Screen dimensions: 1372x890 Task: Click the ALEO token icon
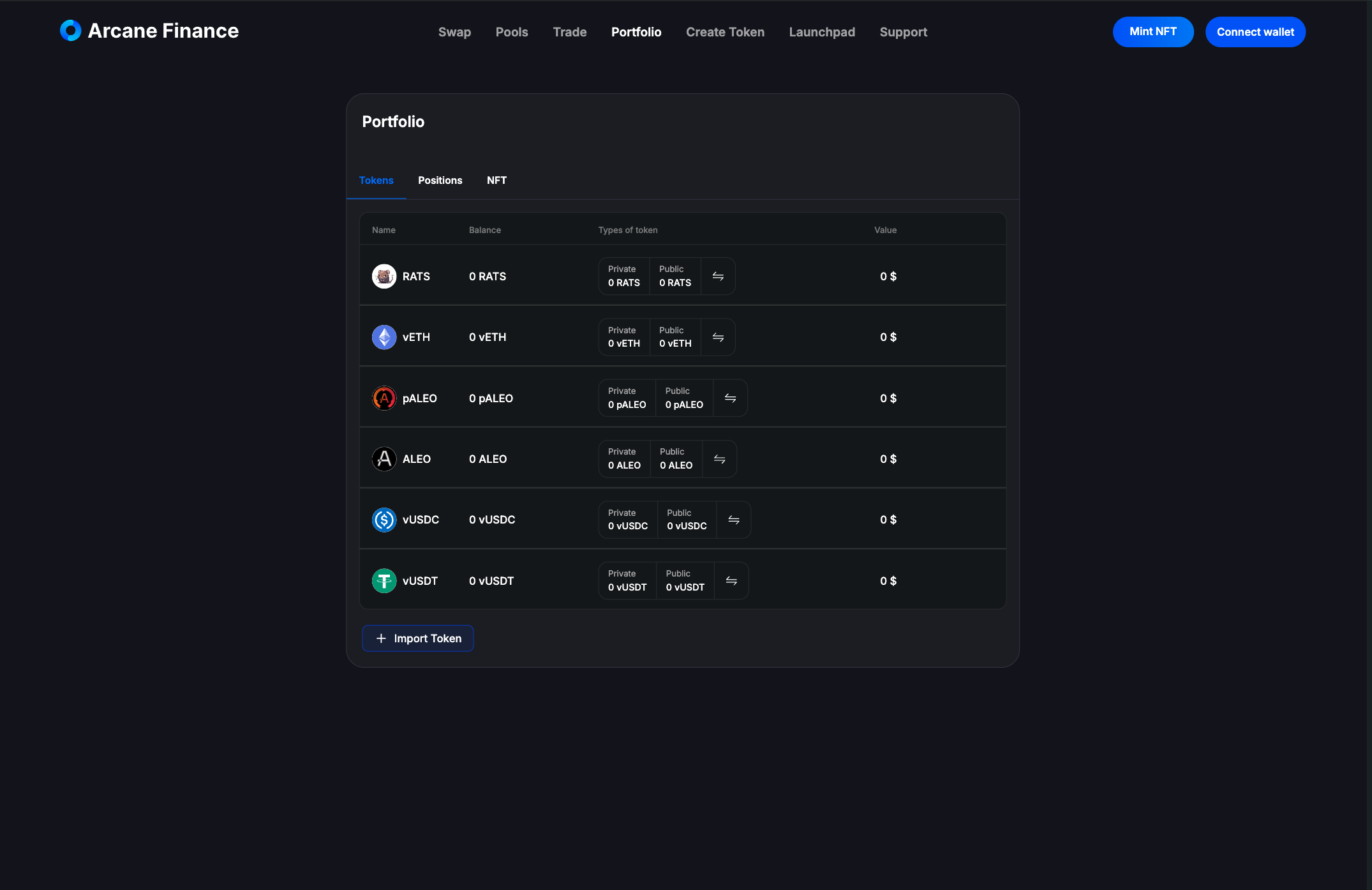(384, 459)
